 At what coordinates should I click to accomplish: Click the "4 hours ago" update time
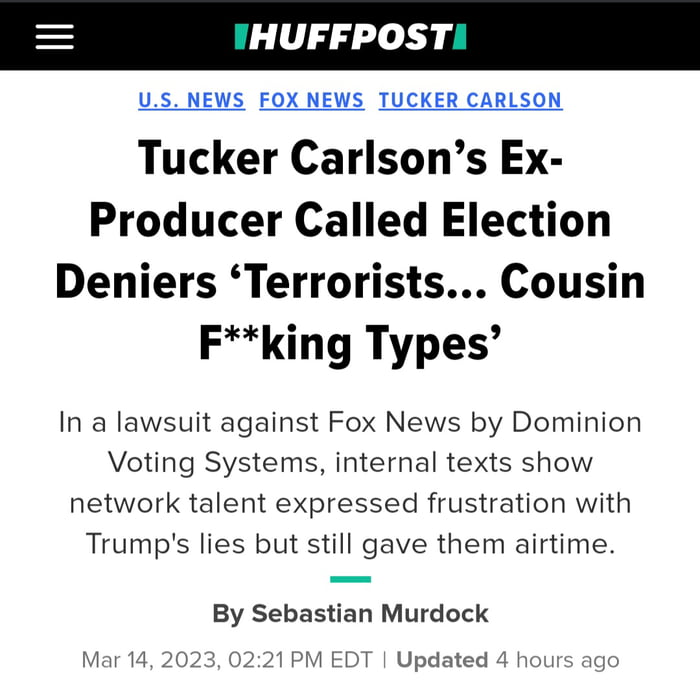pyautogui.click(x=557, y=661)
